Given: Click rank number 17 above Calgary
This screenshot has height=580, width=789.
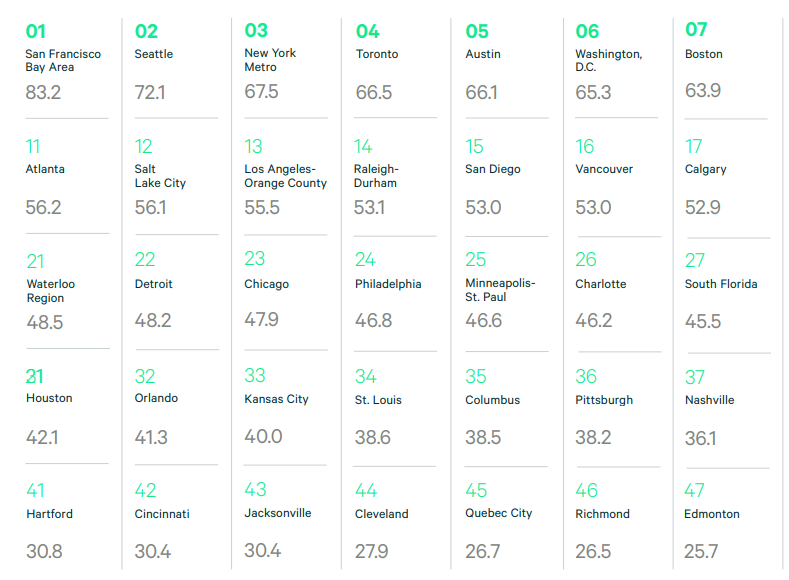Looking at the screenshot, I should (693, 146).
